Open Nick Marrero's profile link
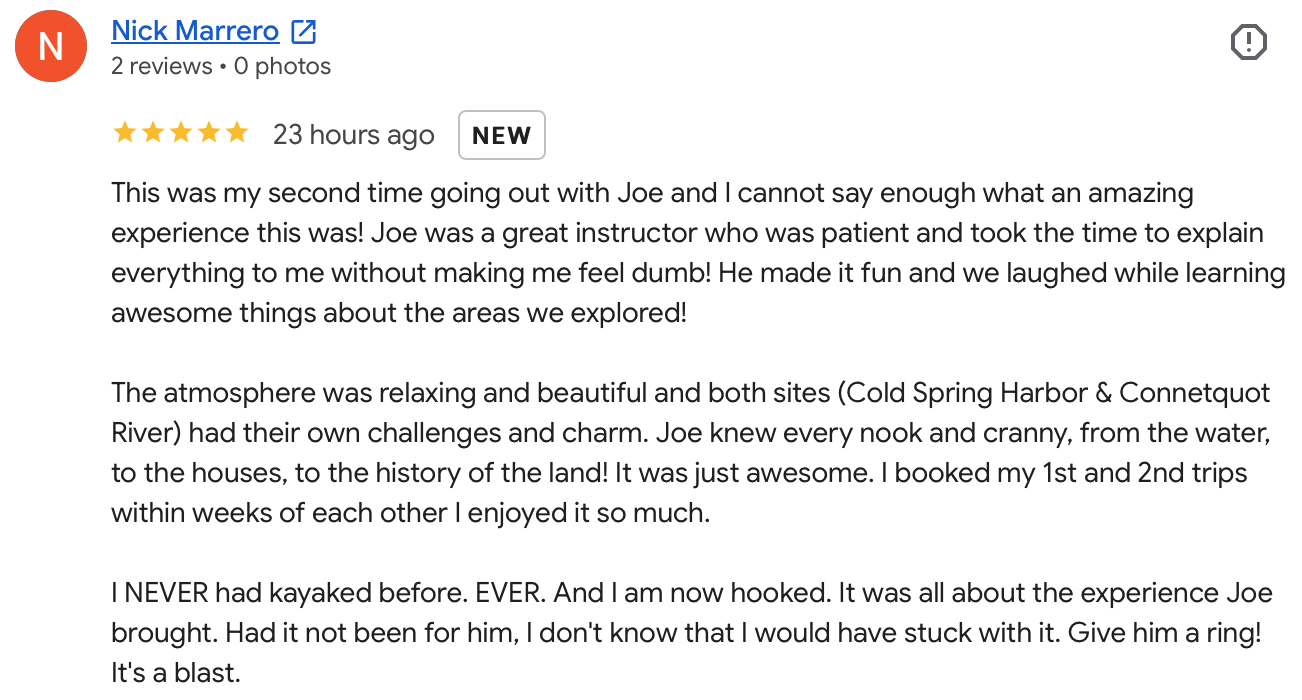This screenshot has height=700, width=1302. click(195, 31)
